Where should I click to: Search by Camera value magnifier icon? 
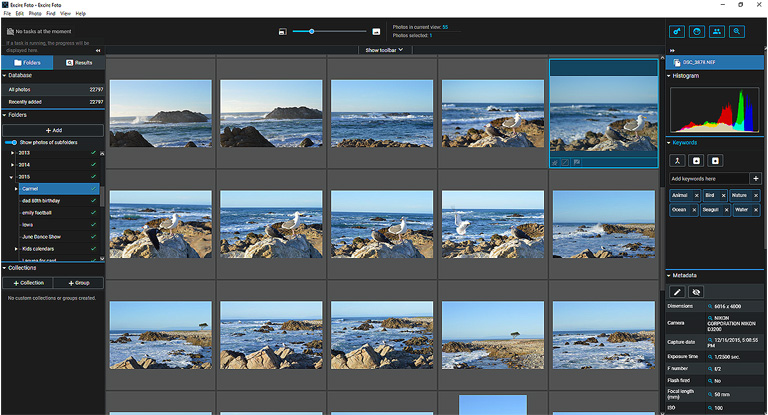[710, 318]
